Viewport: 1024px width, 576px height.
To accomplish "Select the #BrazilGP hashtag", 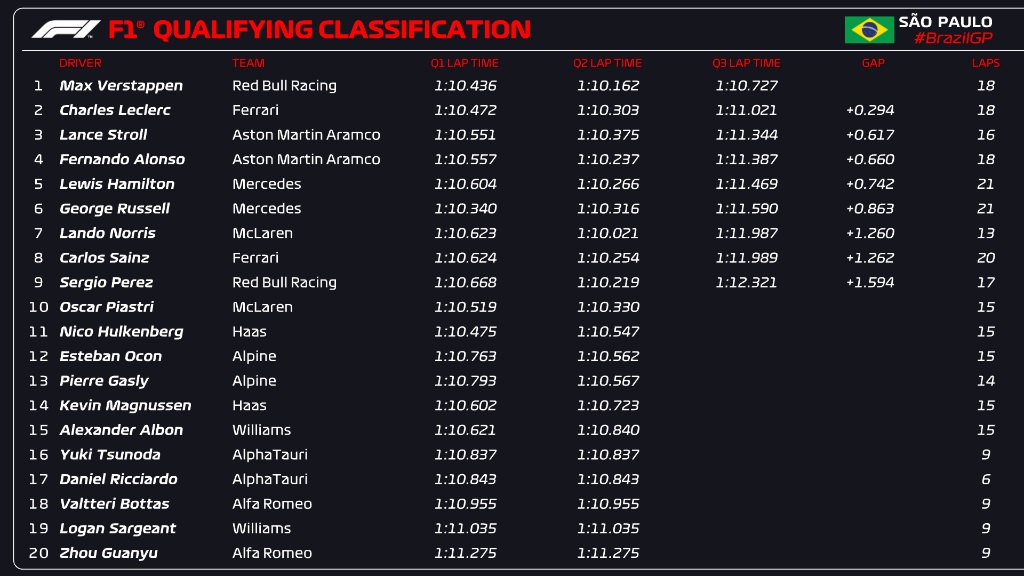I will 953,39.
